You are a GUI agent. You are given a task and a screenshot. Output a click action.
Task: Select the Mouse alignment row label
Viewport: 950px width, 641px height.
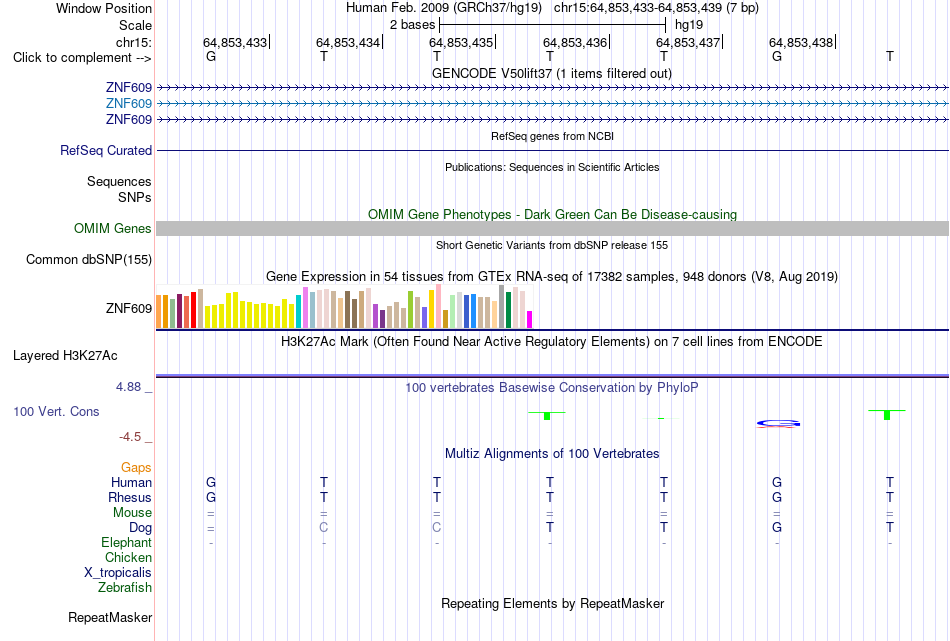pos(132,513)
